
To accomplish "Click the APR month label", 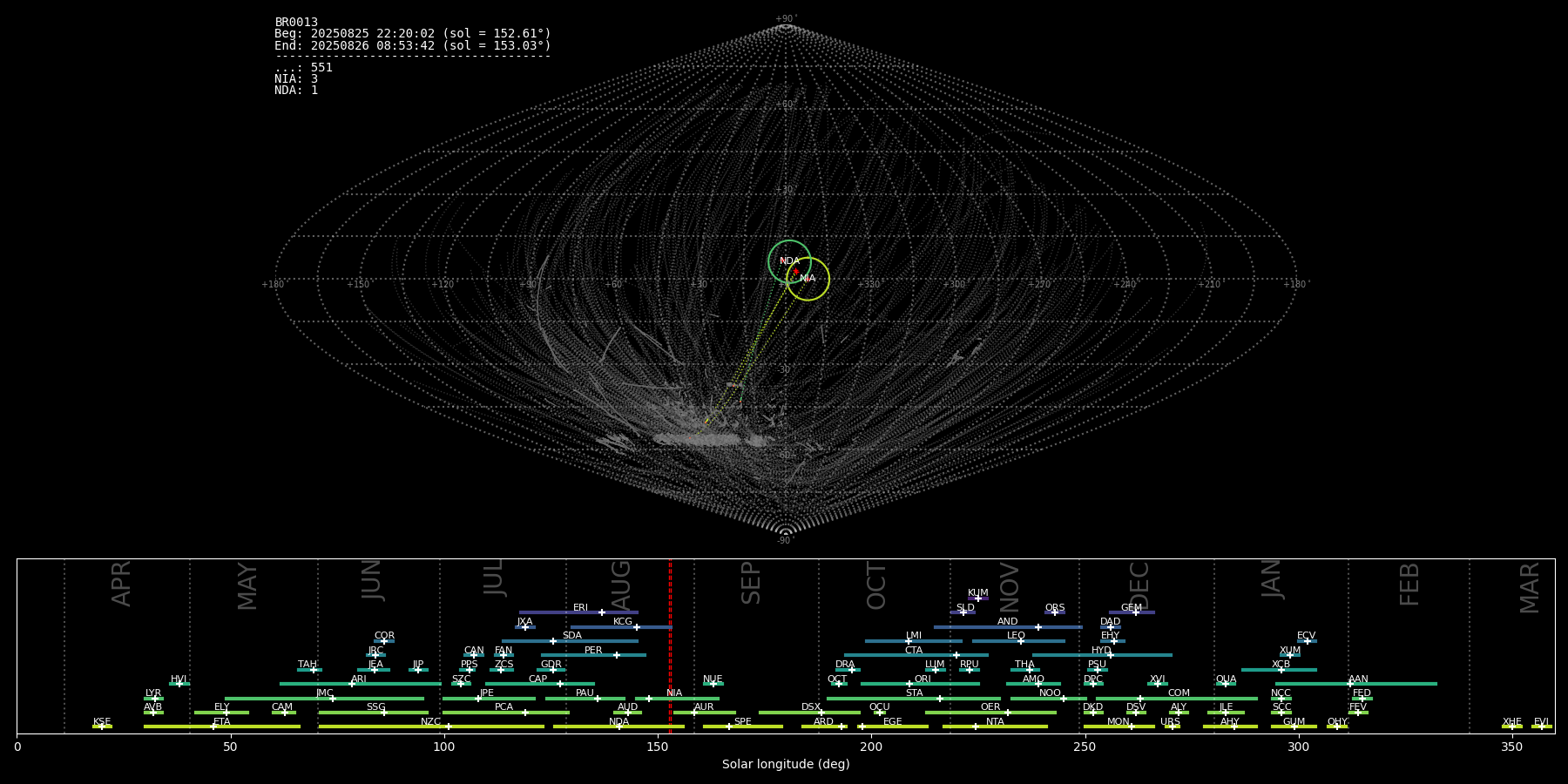I will pos(122,584).
